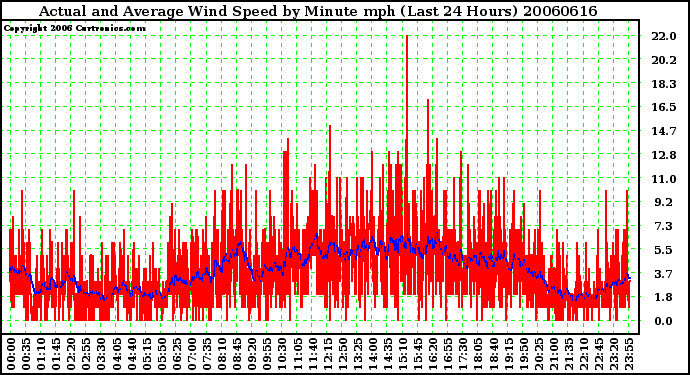This screenshot has height=375, width=690.
Task: Click the 06:25 time label
Action: pos(177,354)
